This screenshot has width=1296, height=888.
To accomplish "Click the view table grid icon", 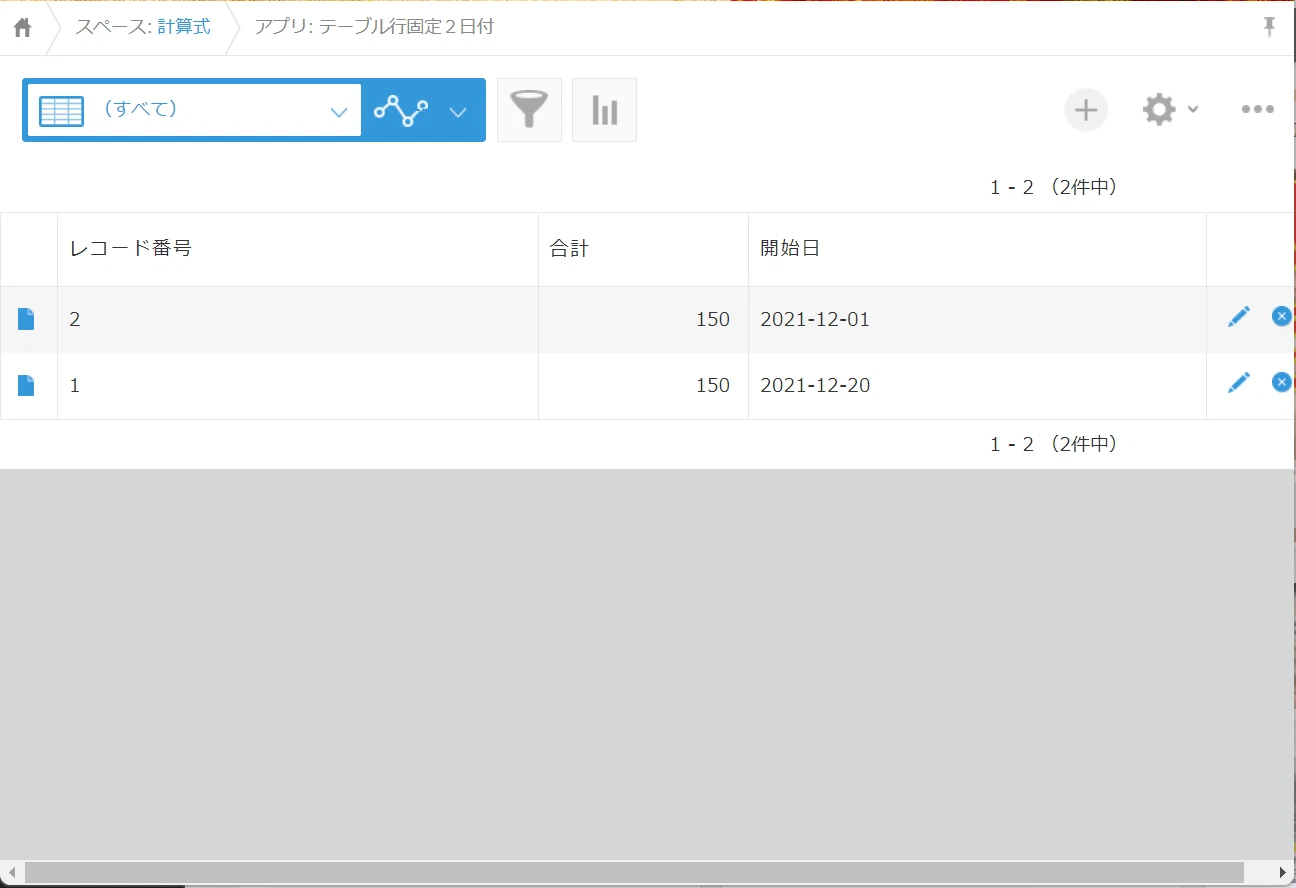I will 61,110.
